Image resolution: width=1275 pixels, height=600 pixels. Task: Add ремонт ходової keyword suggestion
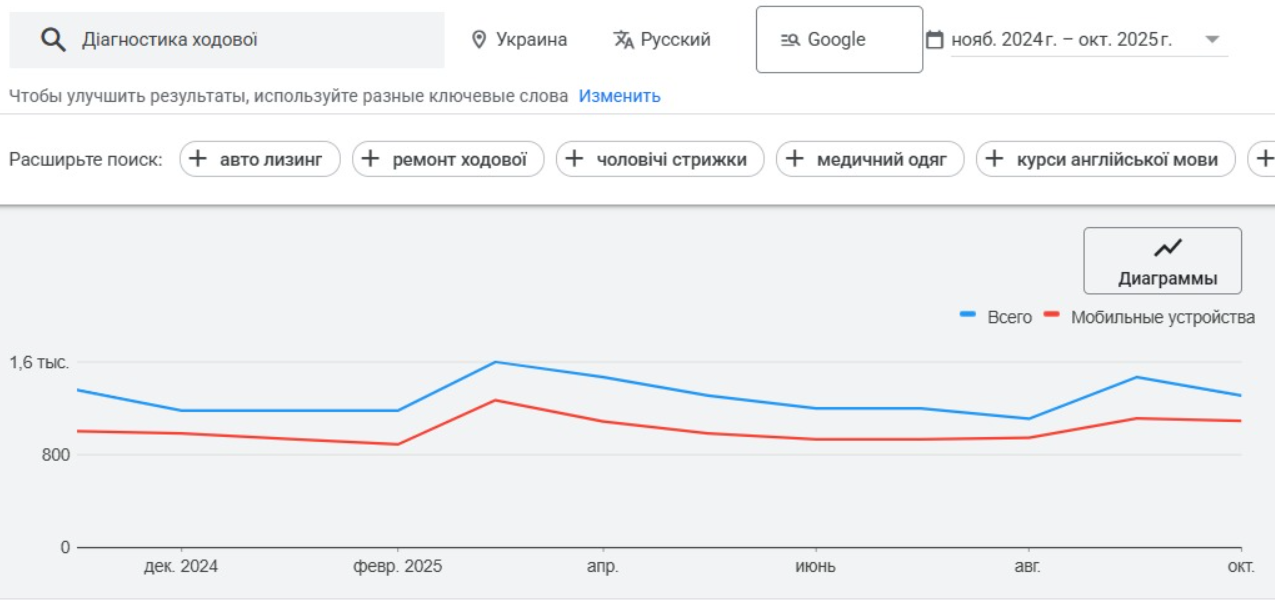coord(448,159)
